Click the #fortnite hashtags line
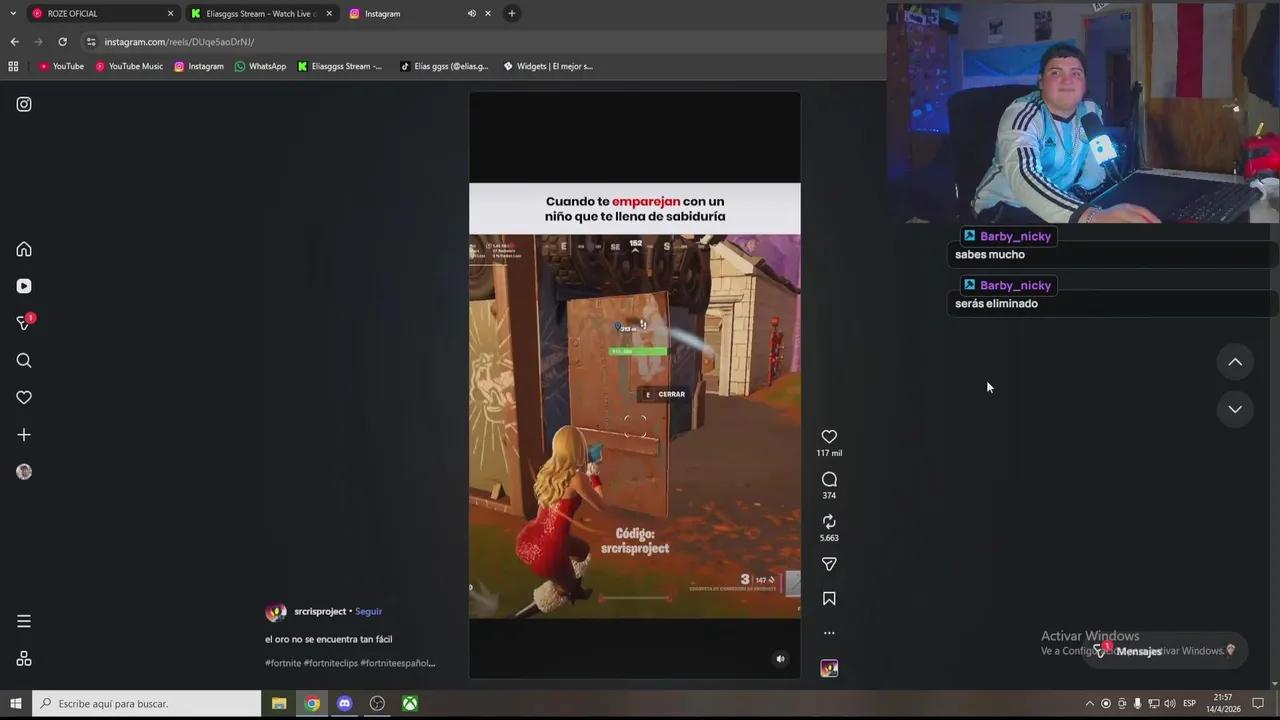Screen dimensions: 1280x720 [350, 663]
